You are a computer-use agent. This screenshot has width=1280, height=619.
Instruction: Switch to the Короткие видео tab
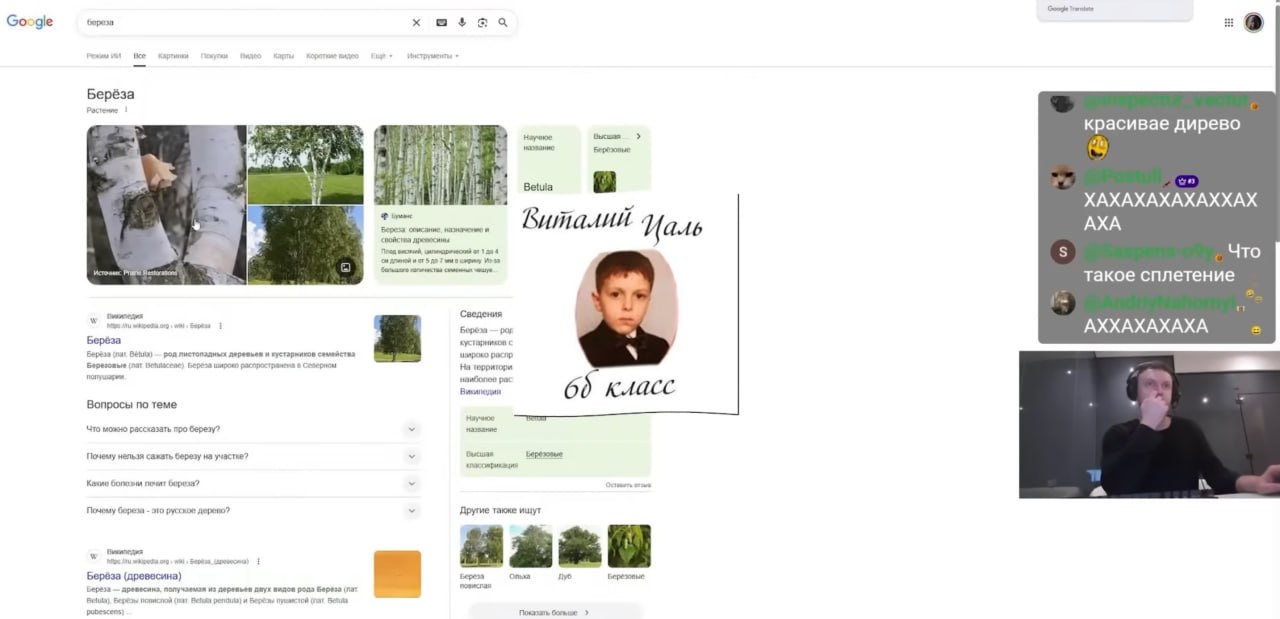point(332,56)
